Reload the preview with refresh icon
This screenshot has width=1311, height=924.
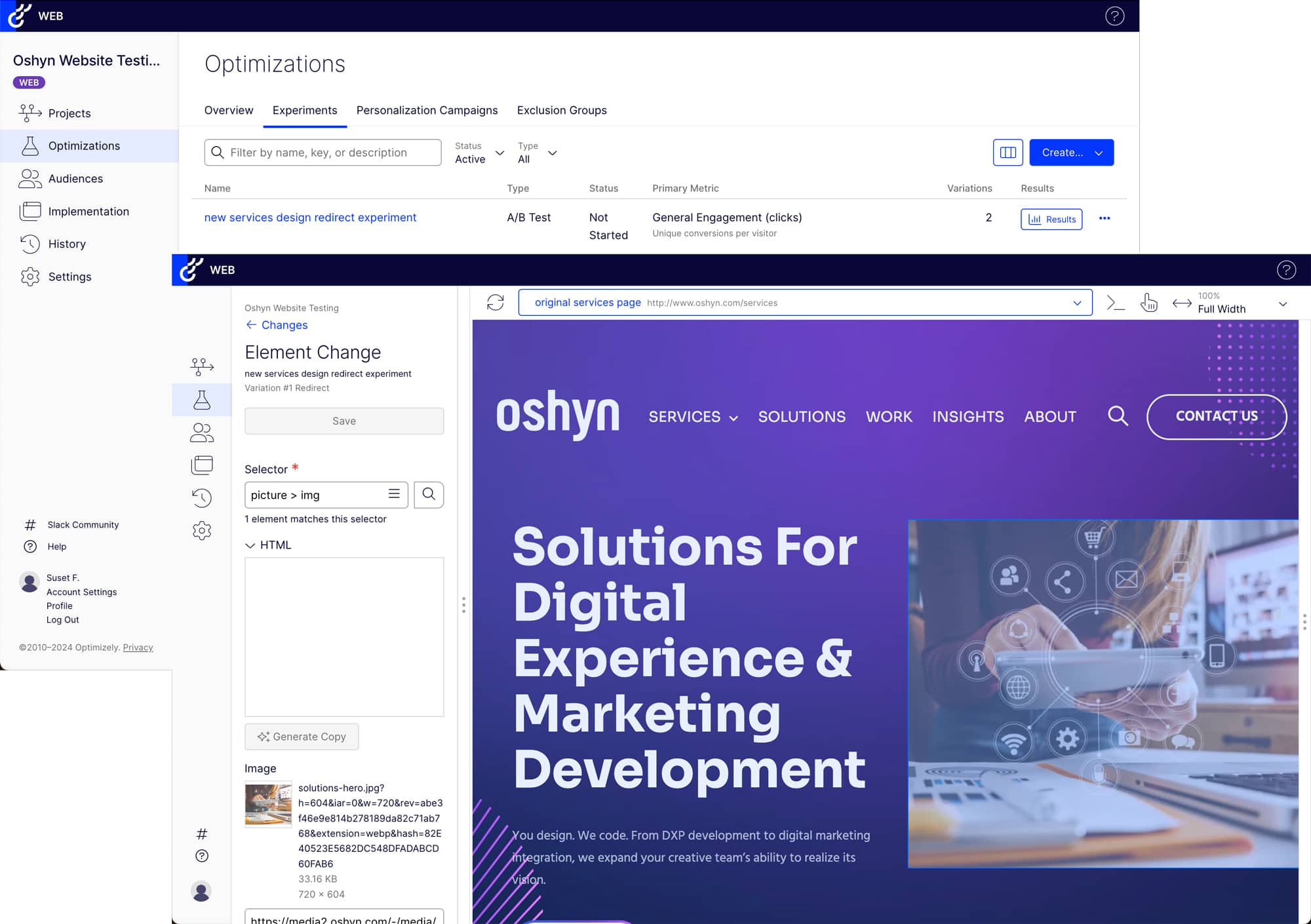(496, 302)
